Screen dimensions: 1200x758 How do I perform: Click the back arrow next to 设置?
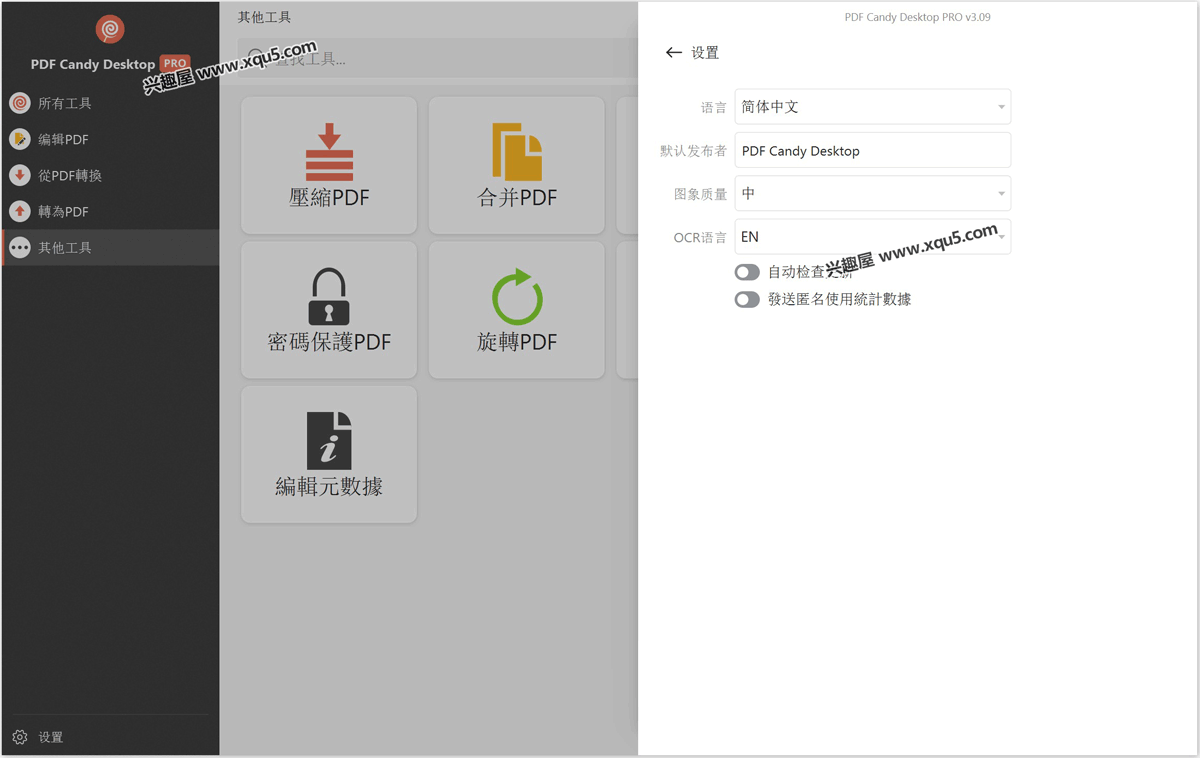point(674,52)
